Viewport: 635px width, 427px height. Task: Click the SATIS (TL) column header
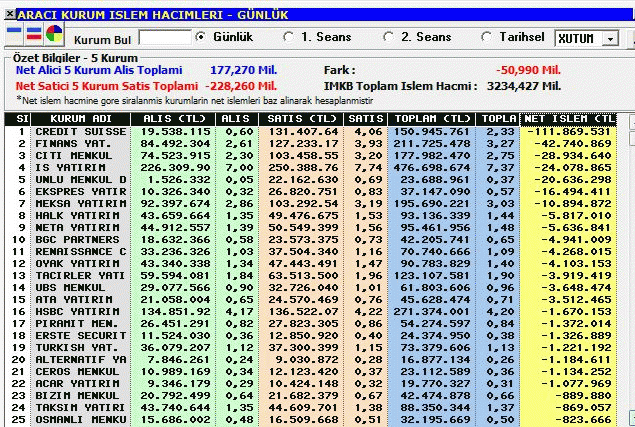coord(300,119)
